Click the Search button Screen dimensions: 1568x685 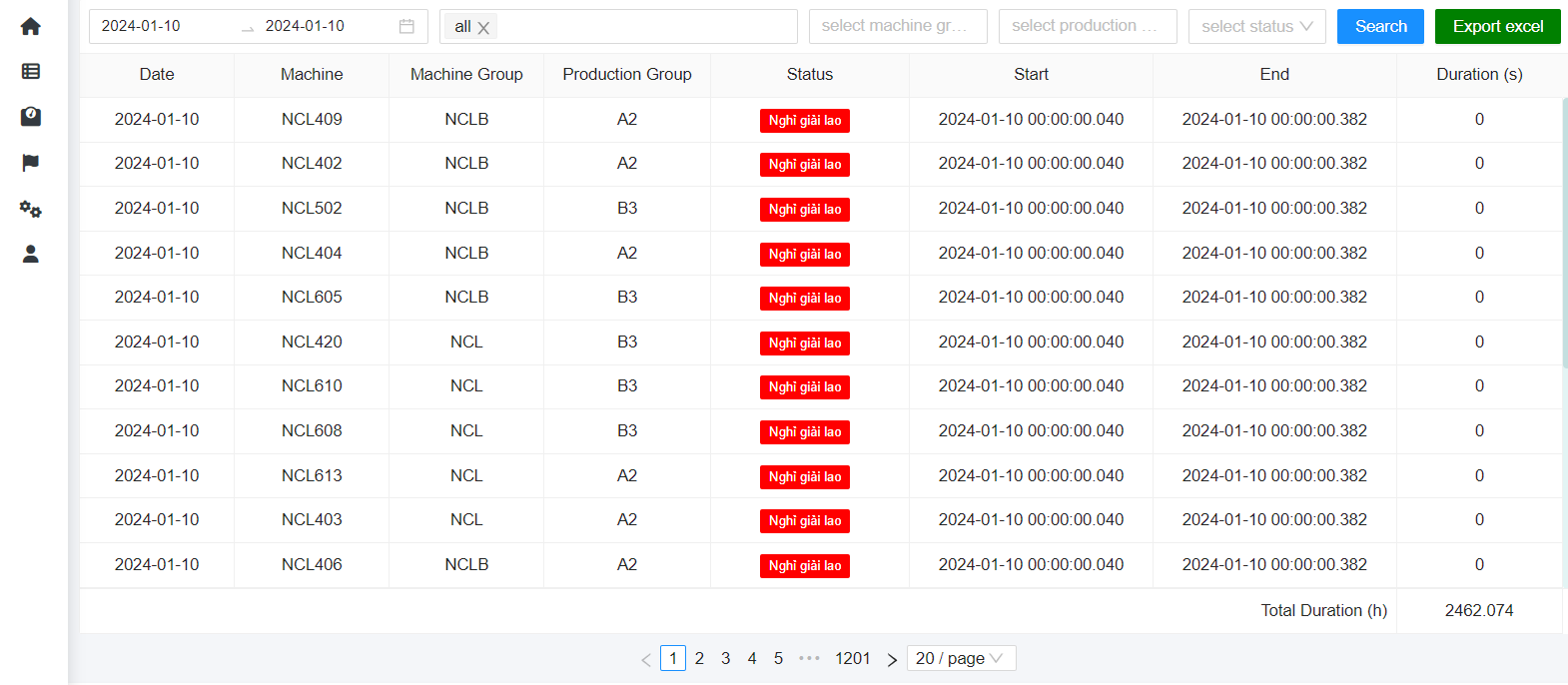pos(1381,26)
